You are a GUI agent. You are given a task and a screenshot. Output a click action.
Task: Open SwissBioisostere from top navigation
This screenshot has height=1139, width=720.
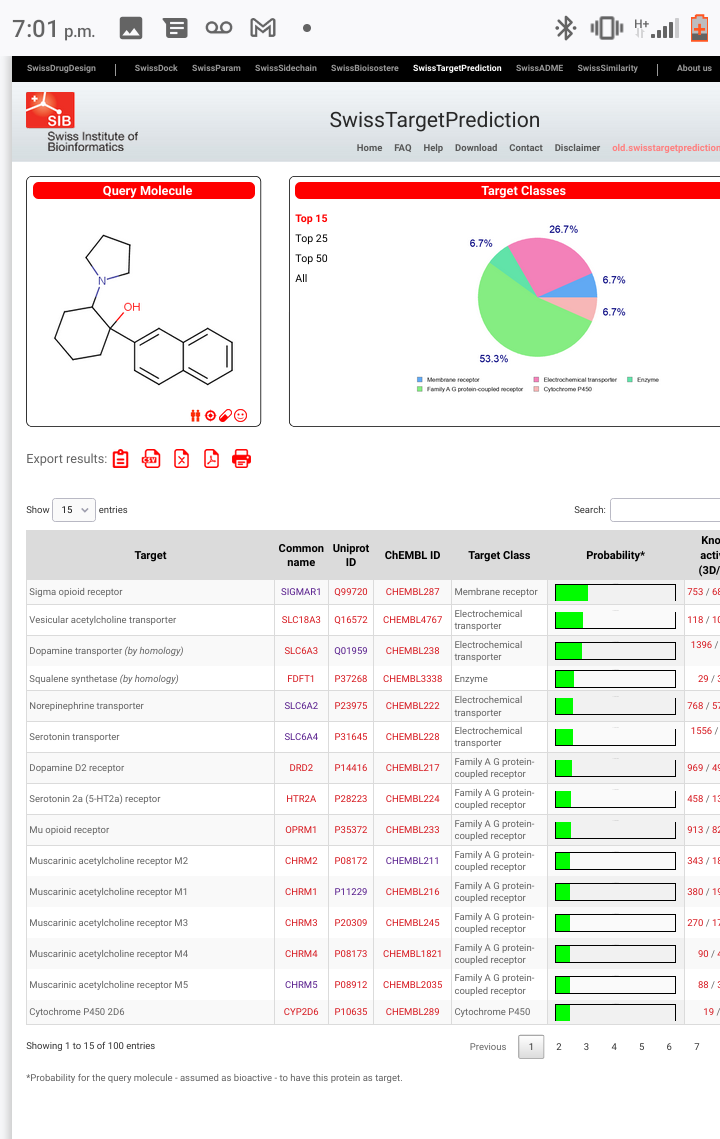click(x=365, y=68)
